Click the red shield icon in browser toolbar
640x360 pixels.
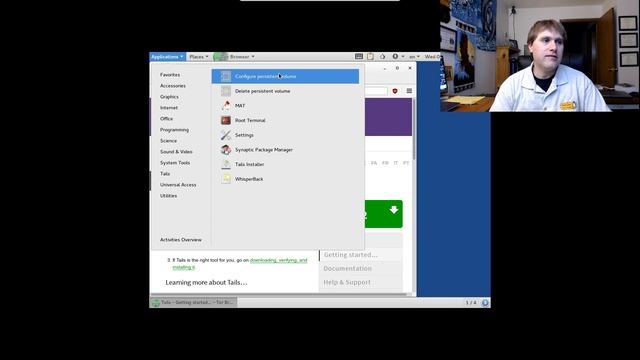click(395, 91)
